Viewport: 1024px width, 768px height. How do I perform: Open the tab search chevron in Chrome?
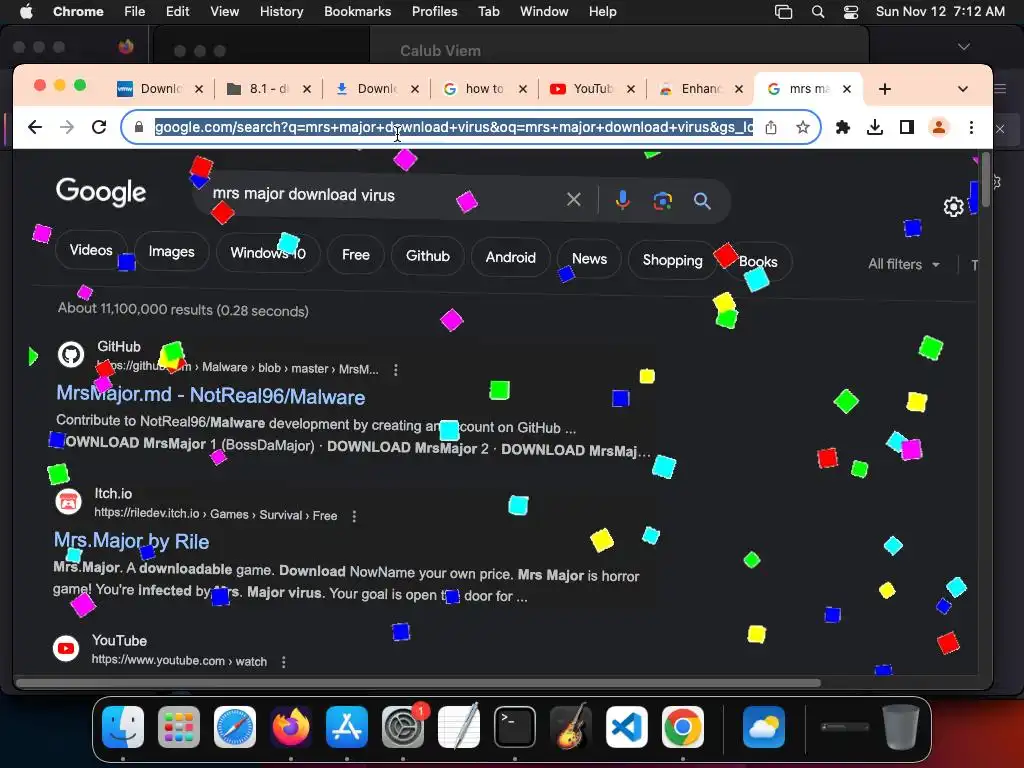click(963, 89)
